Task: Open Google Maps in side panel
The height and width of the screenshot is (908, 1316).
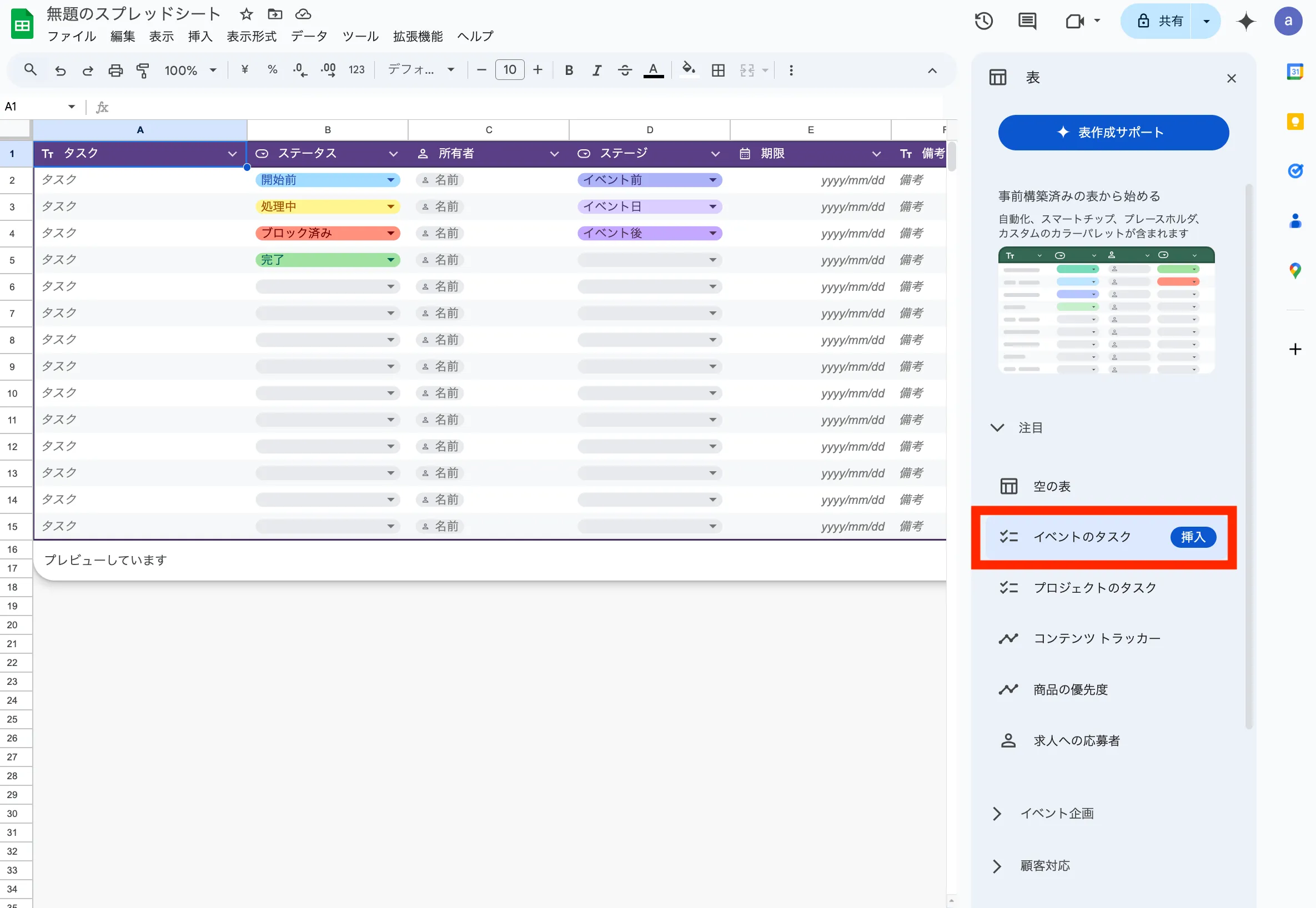Action: point(1295,271)
